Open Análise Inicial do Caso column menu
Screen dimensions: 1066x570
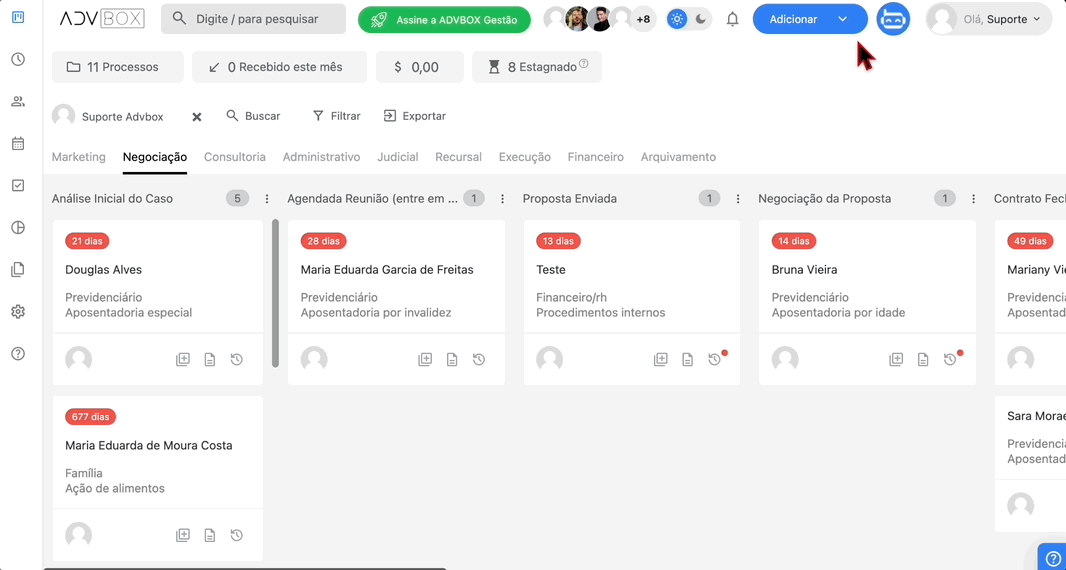(267, 199)
